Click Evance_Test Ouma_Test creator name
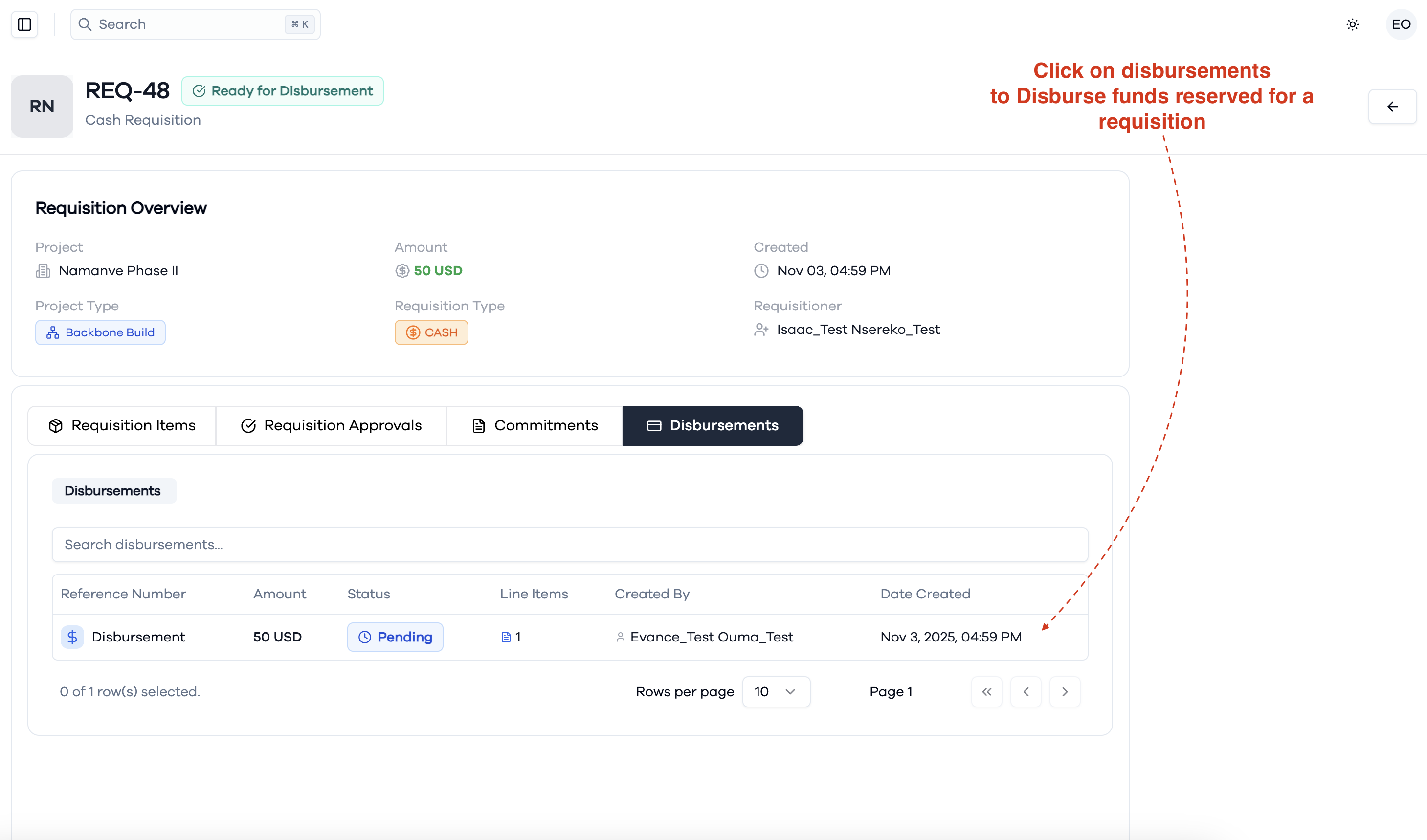Image resolution: width=1427 pixels, height=840 pixels. [712, 638]
